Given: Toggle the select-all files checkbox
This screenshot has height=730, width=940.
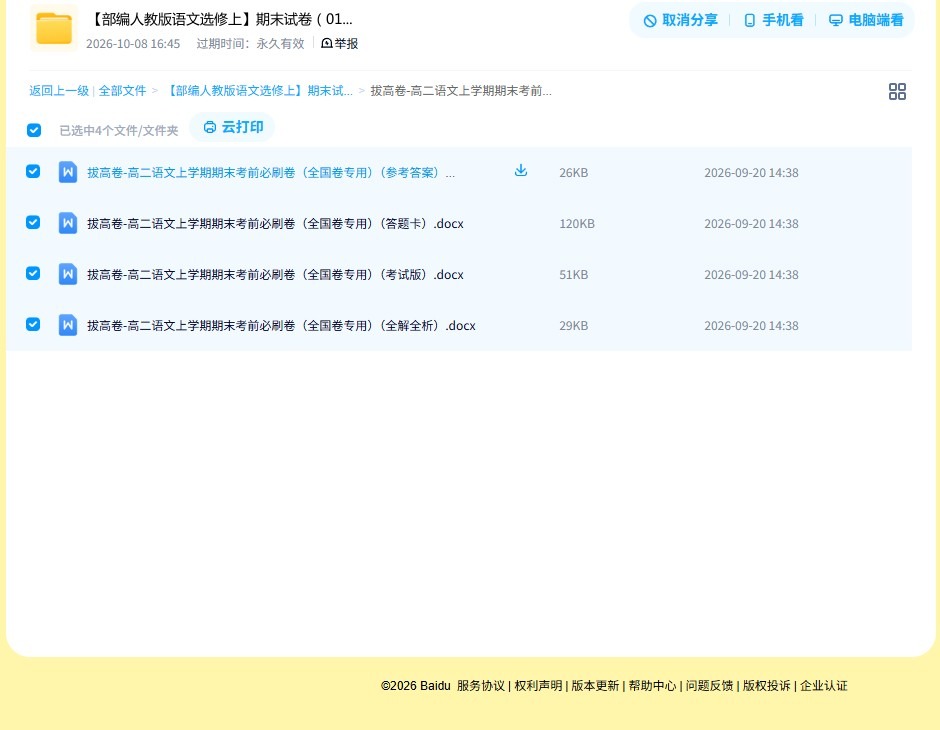Looking at the screenshot, I should tap(34, 130).
